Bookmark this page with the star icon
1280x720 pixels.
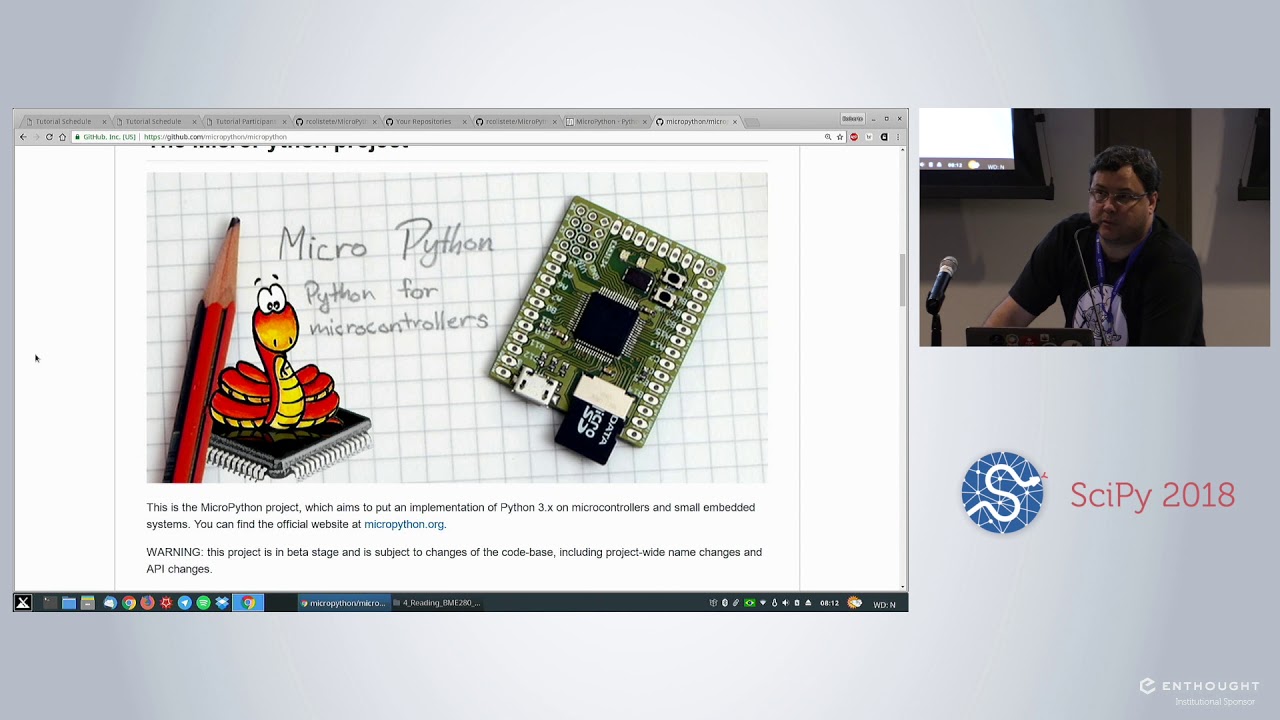[x=840, y=137]
